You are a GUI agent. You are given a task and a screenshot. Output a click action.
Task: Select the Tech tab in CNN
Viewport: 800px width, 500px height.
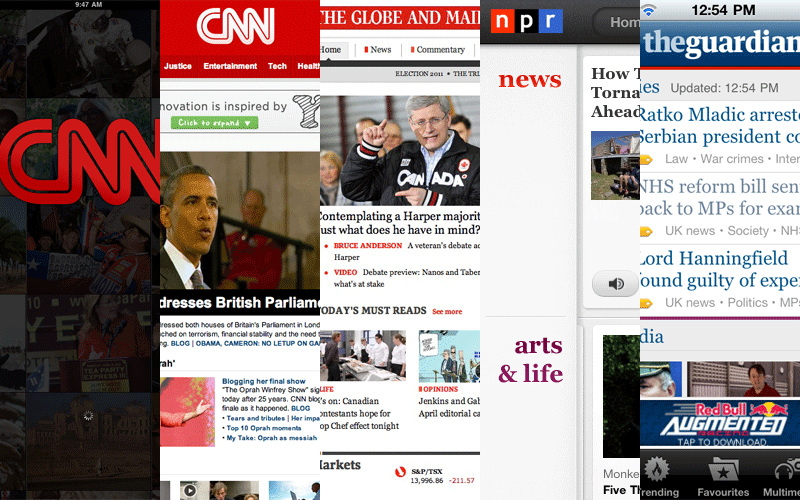click(x=277, y=66)
